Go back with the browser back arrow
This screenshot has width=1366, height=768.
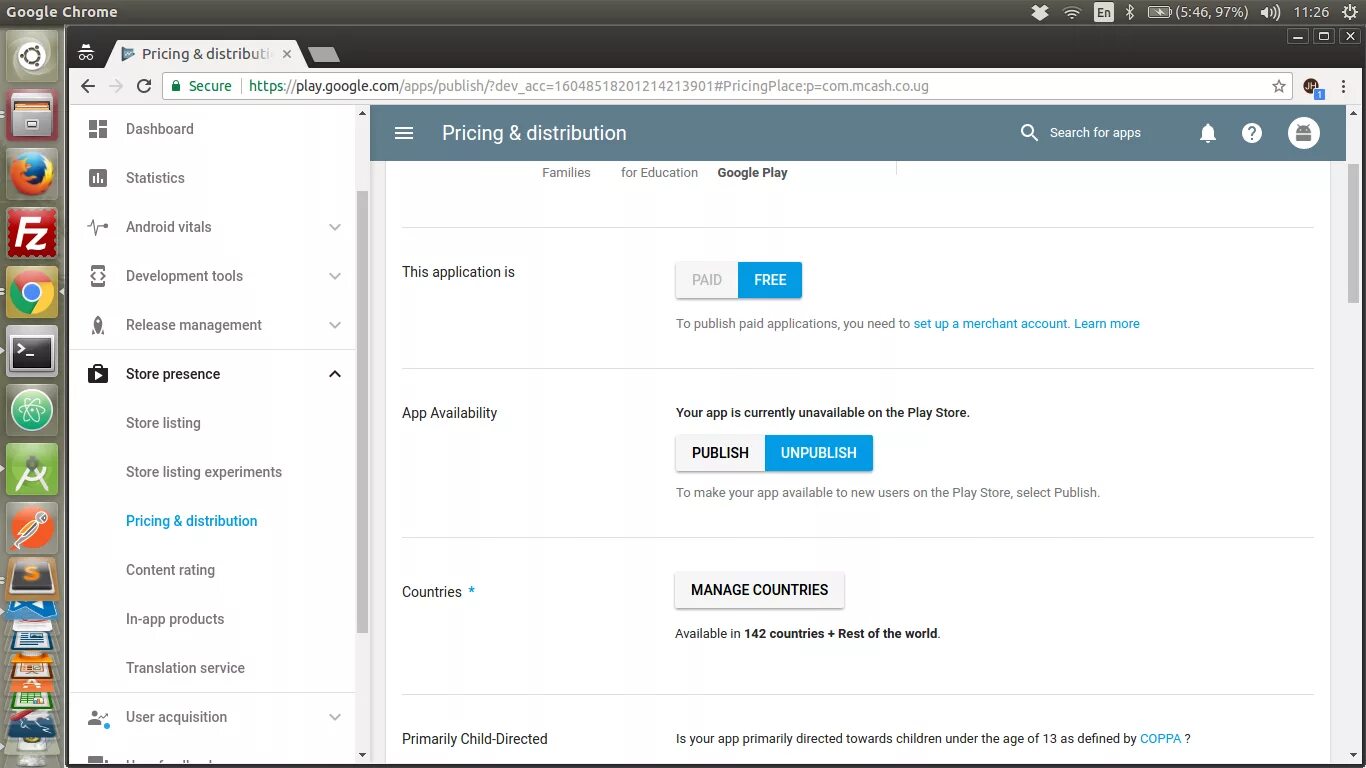coord(88,86)
